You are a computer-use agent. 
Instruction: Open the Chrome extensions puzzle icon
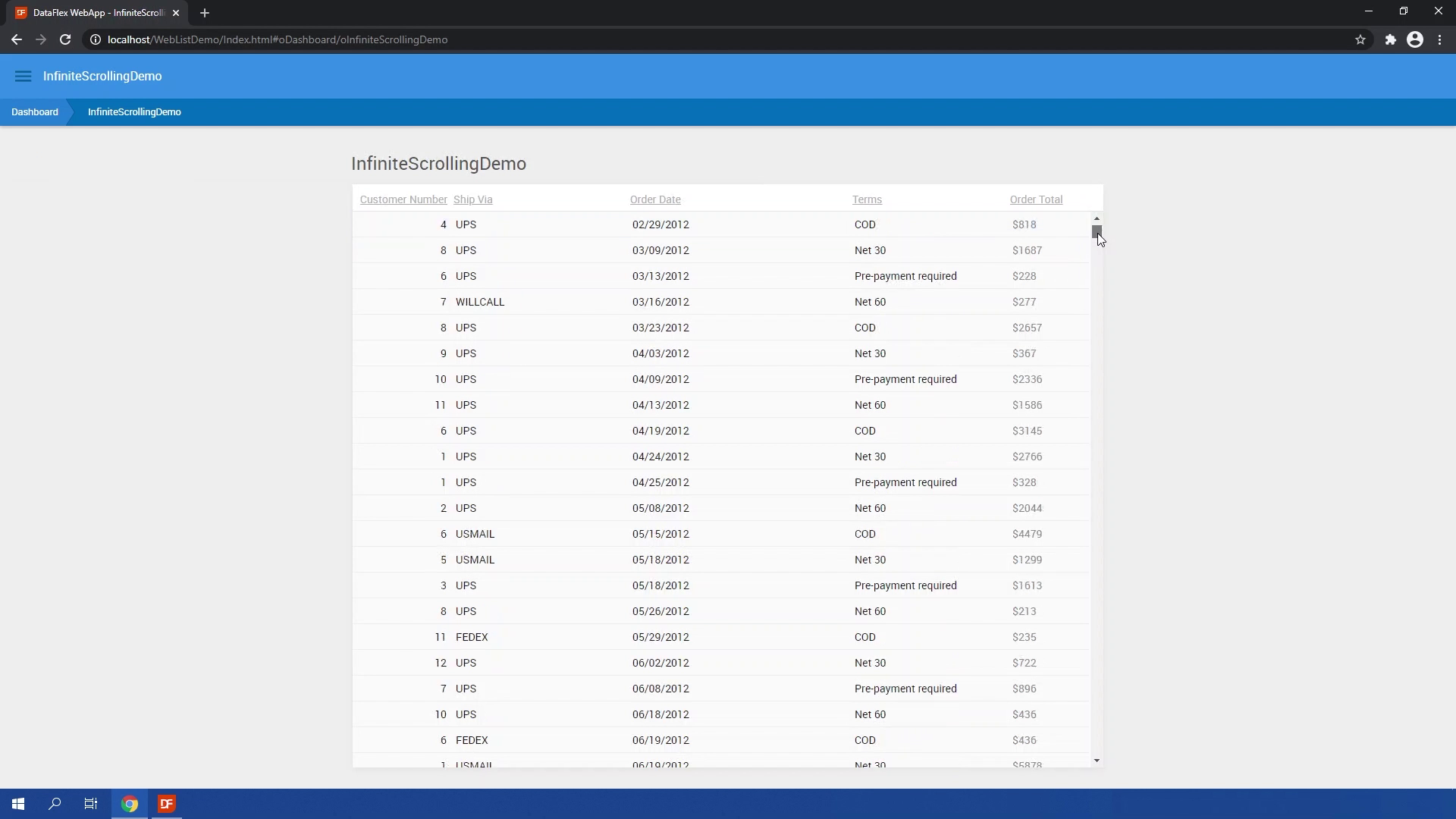(x=1391, y=39)
